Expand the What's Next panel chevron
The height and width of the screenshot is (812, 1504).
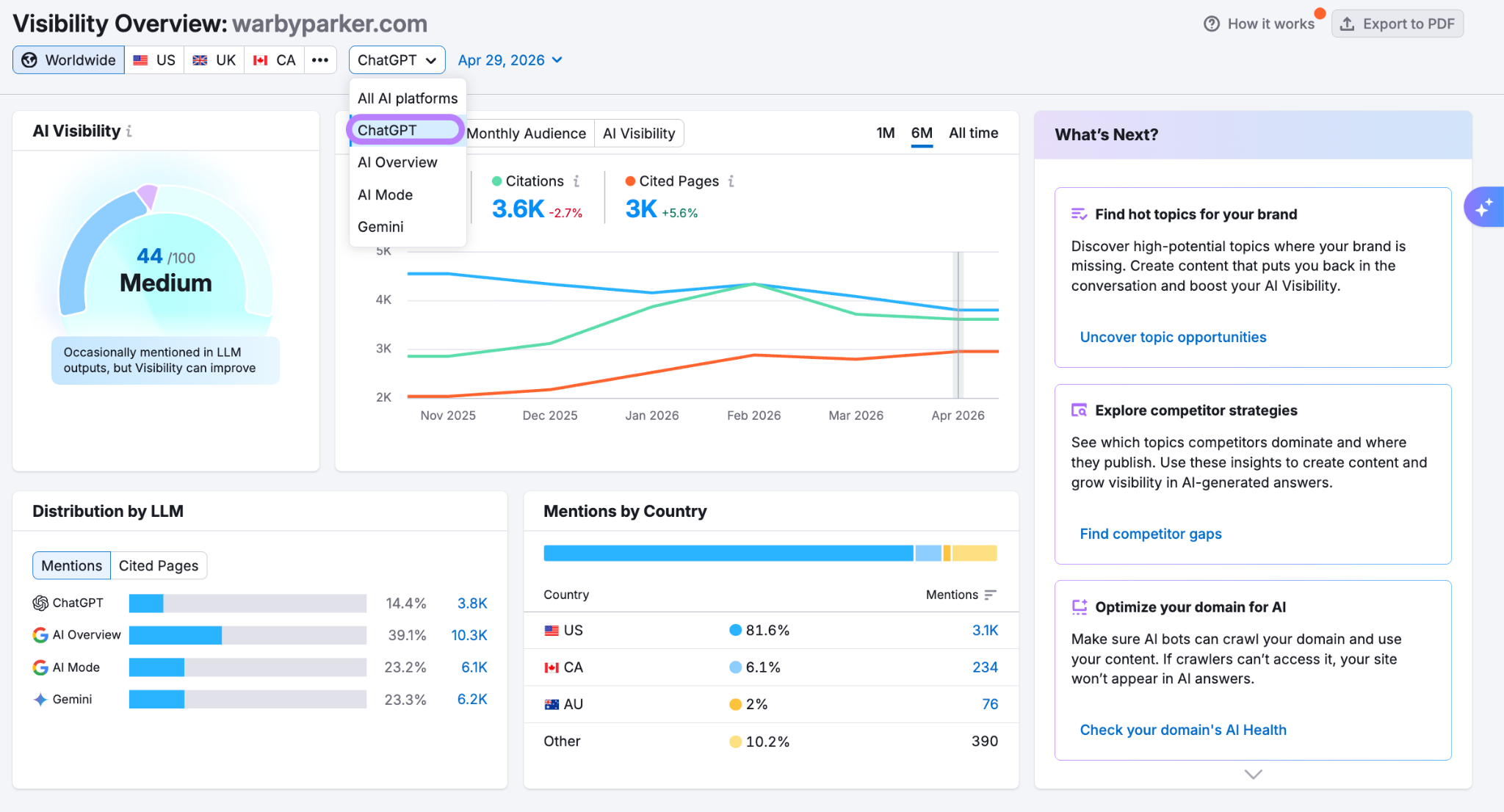coord(1254,774)
